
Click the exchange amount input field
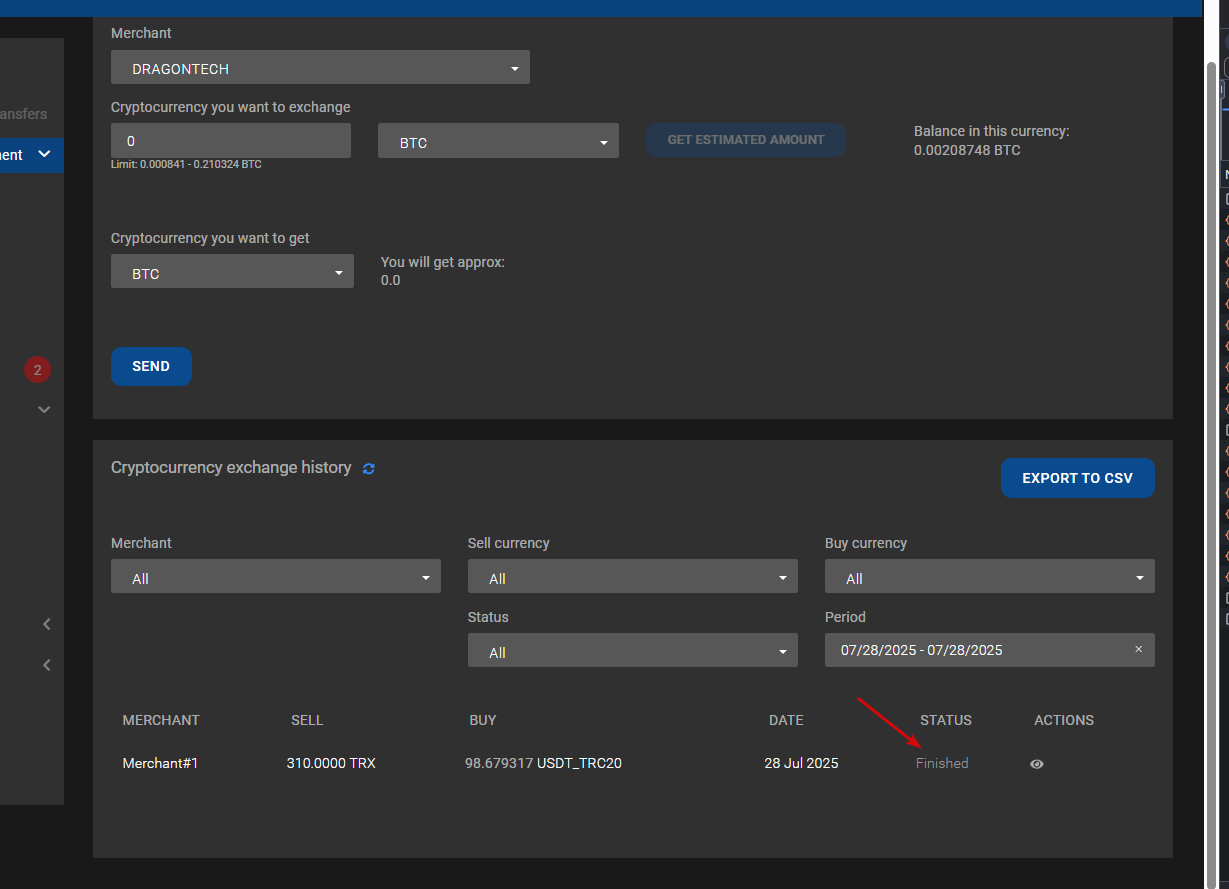[x=231, y=141]
